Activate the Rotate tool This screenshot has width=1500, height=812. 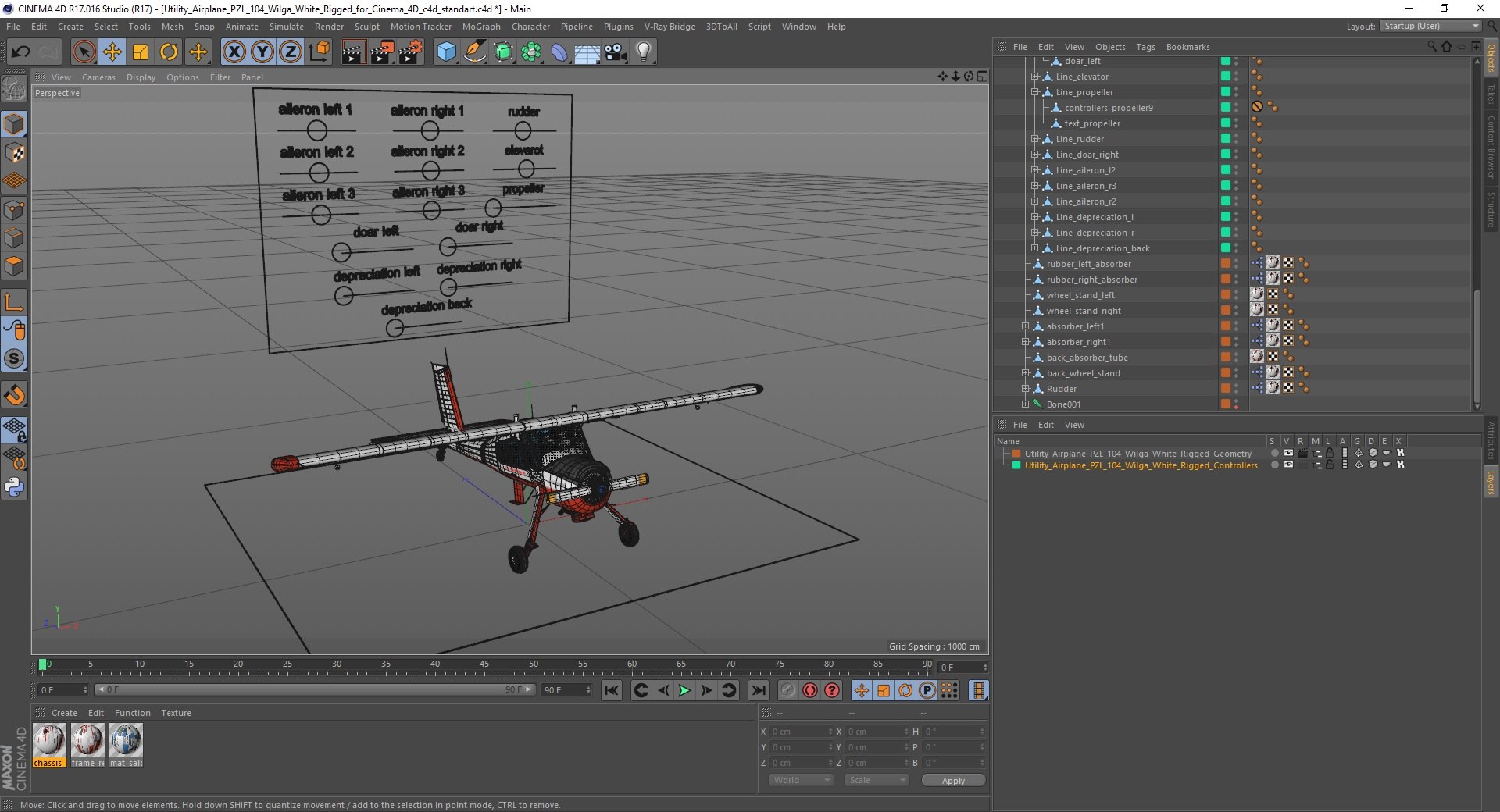click(x=169, y=52)
